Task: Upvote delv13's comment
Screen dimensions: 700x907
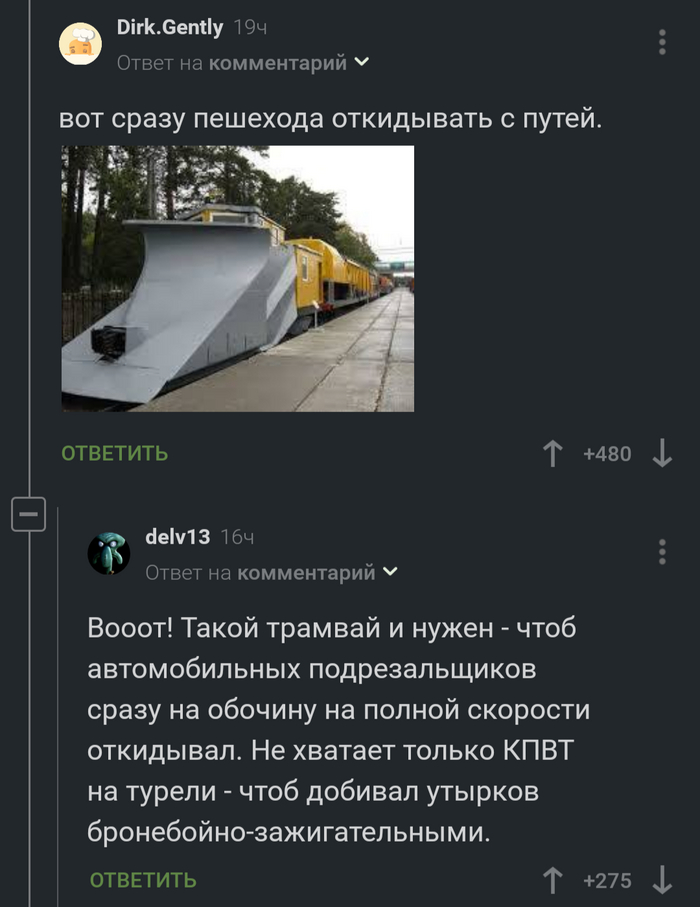Action: point(552,880)
